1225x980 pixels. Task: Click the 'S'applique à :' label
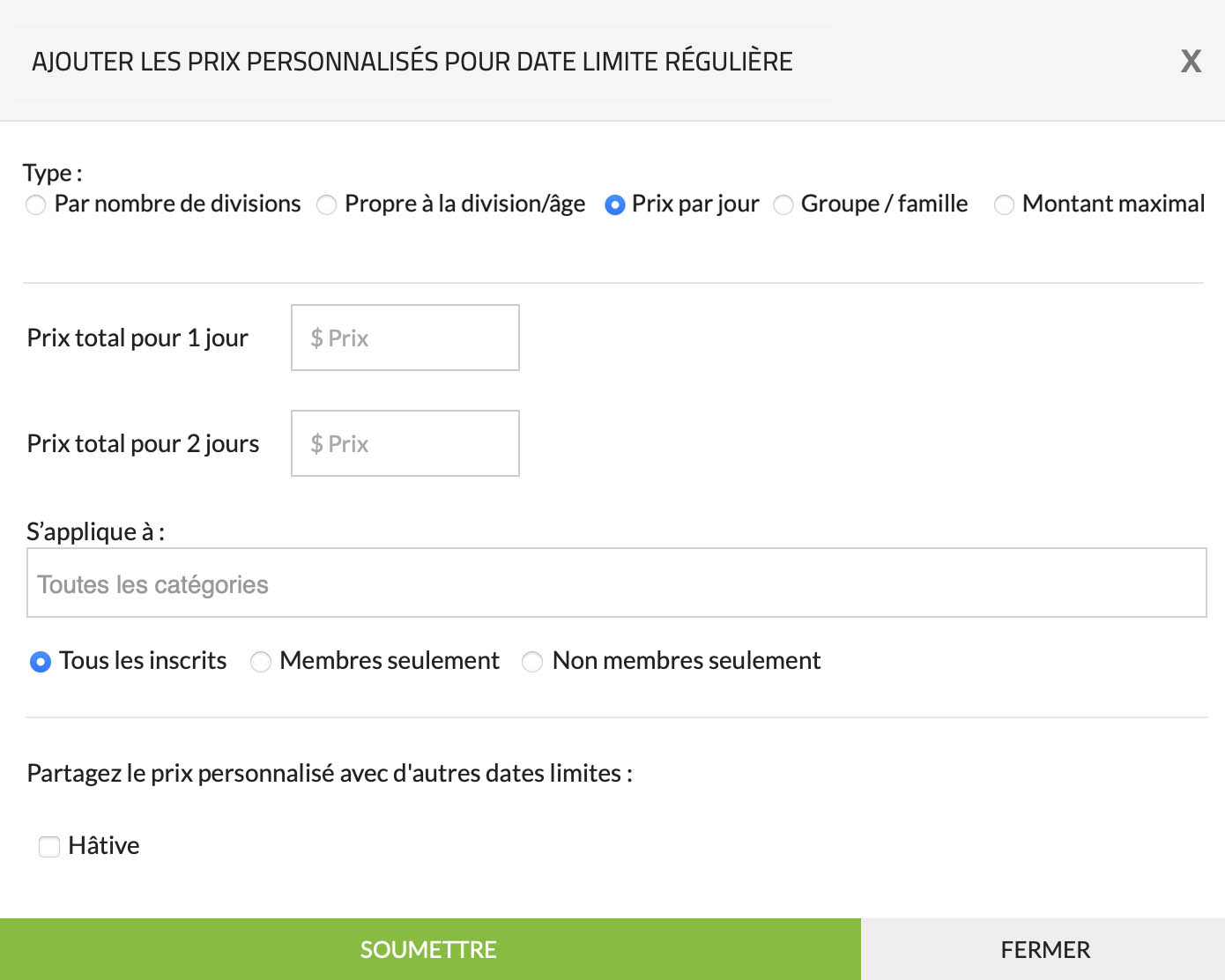[x=95, y=531]
